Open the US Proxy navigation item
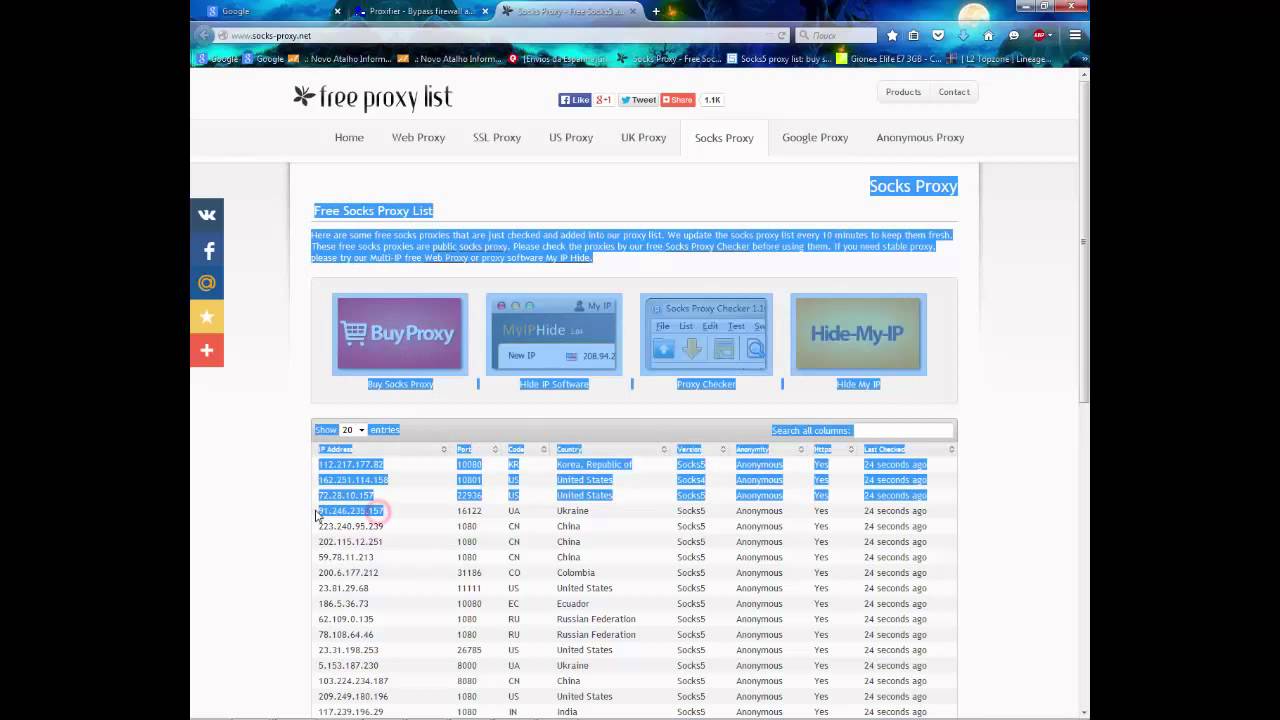 tap(571, 138)
